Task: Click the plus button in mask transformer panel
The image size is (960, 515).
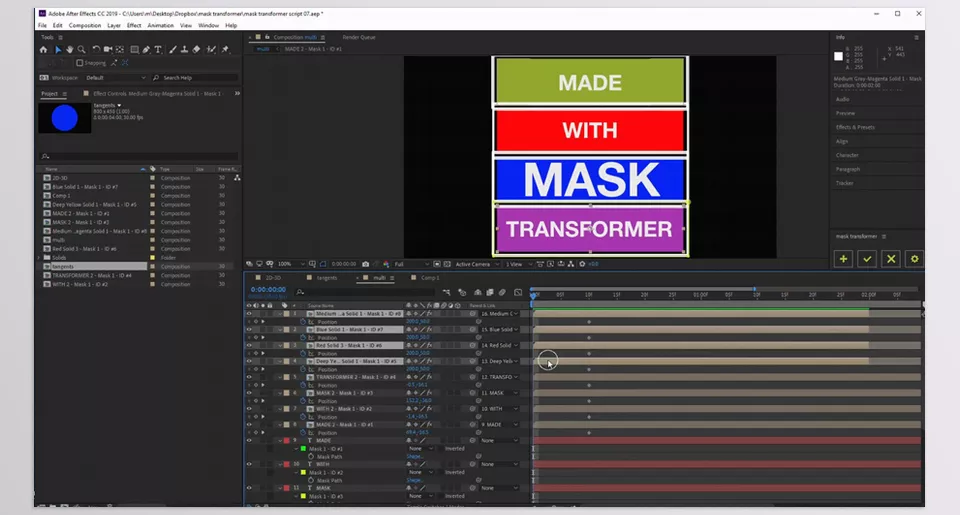Action: 843,259
